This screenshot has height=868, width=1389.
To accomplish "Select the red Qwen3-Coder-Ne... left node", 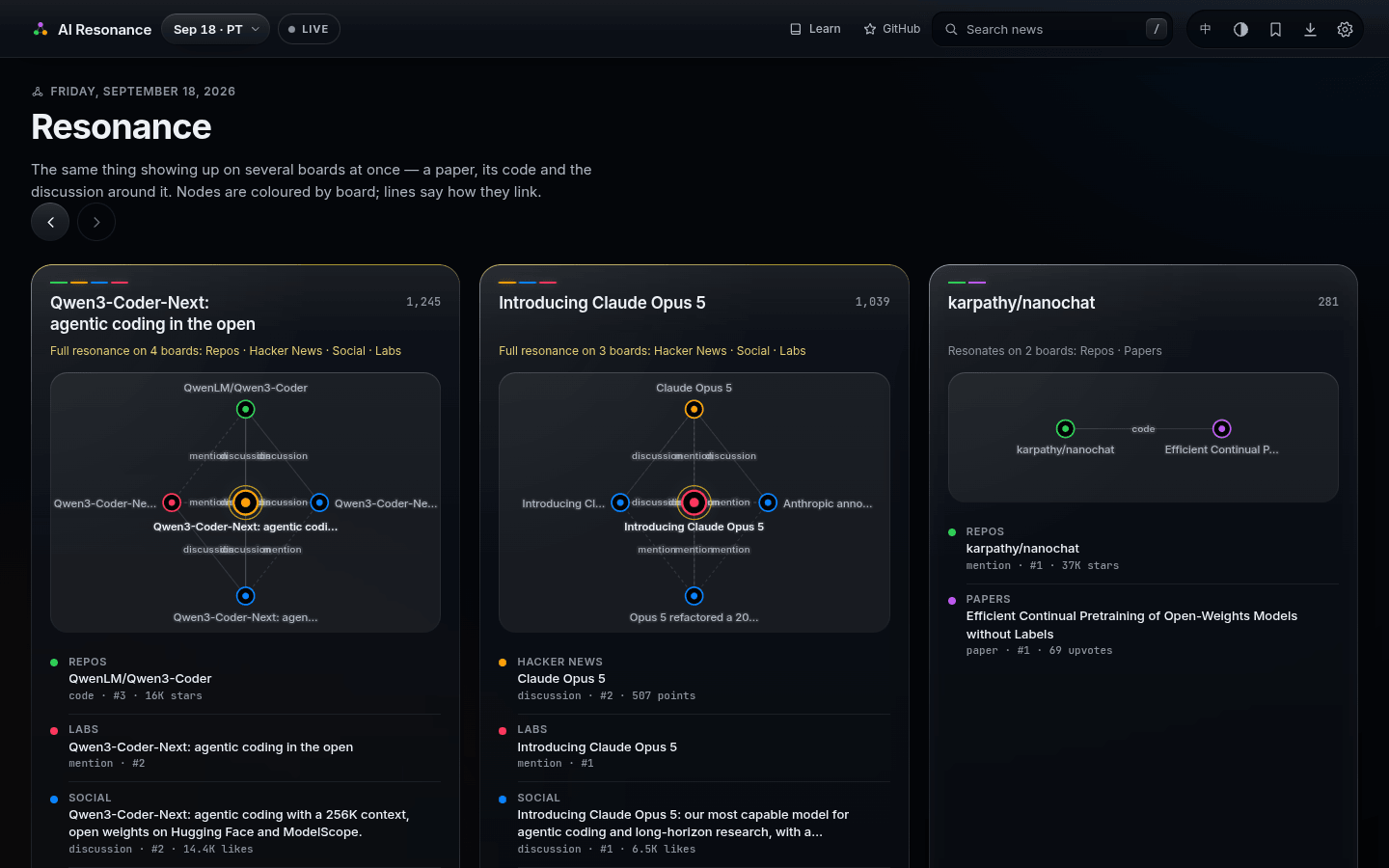I will click(x=172, y=502).
